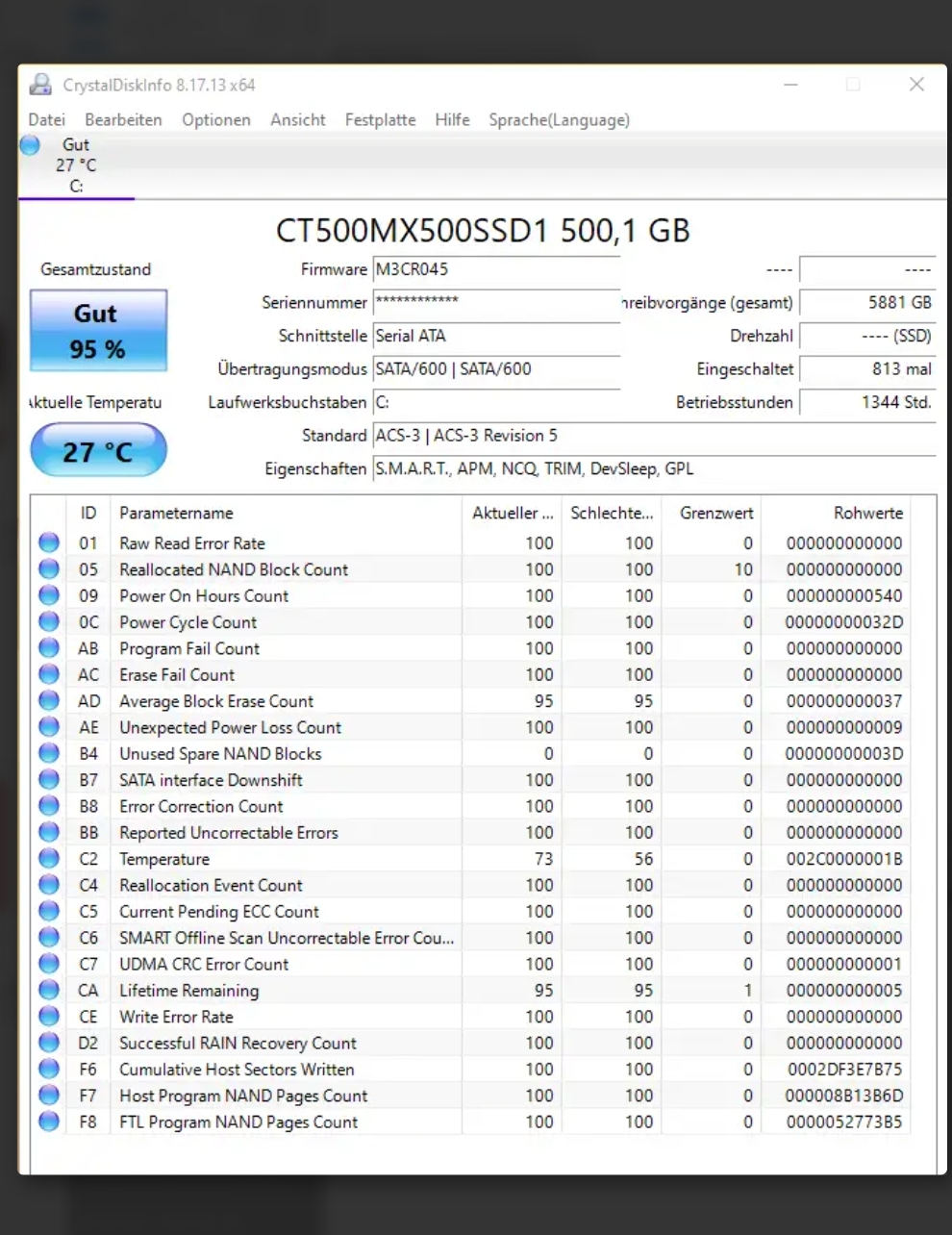Click the status orb for Reported Uncorrectable Errors
Screen dimensions: 952x1235
tap(49, 832)
